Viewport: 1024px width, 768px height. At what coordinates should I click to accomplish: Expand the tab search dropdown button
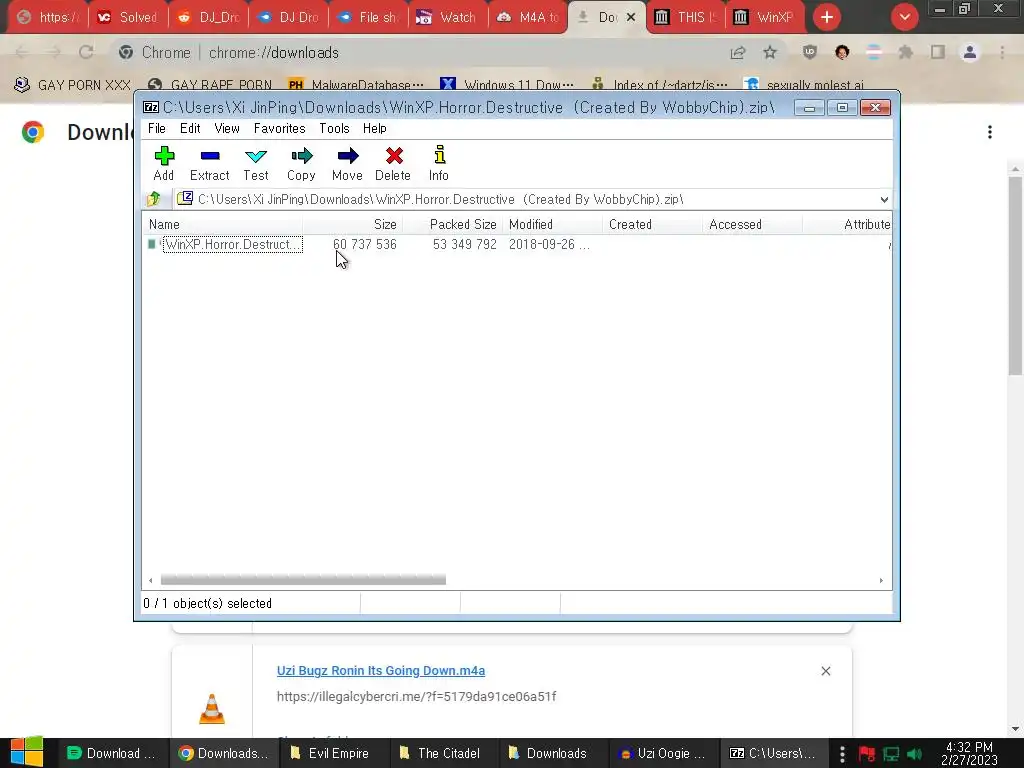tap(904, 17)
